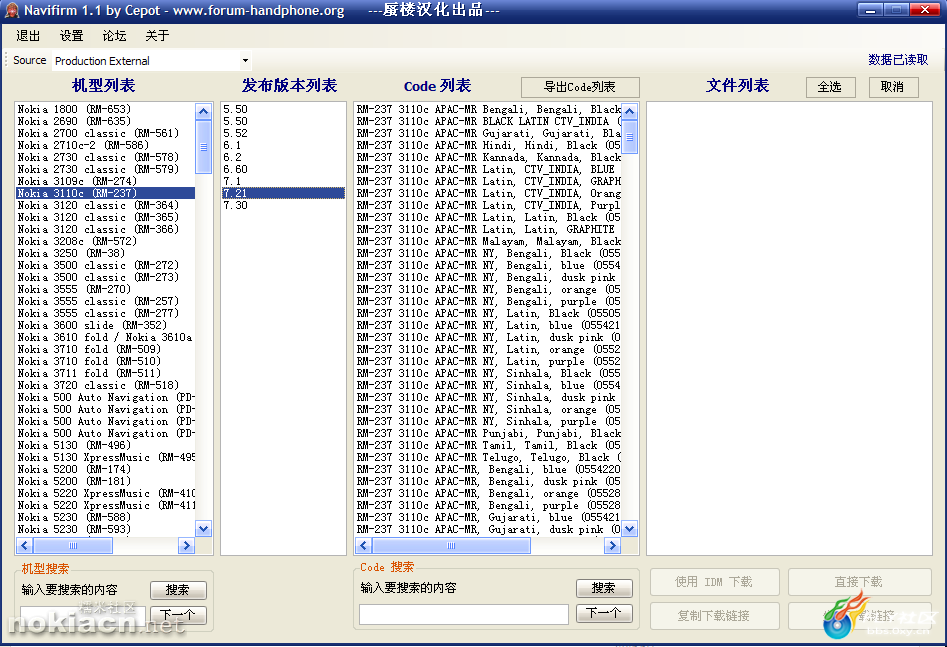The width and height of the screenshot is (947, 647).
Task: Open the 关于 menu
Action: [157, 36]
